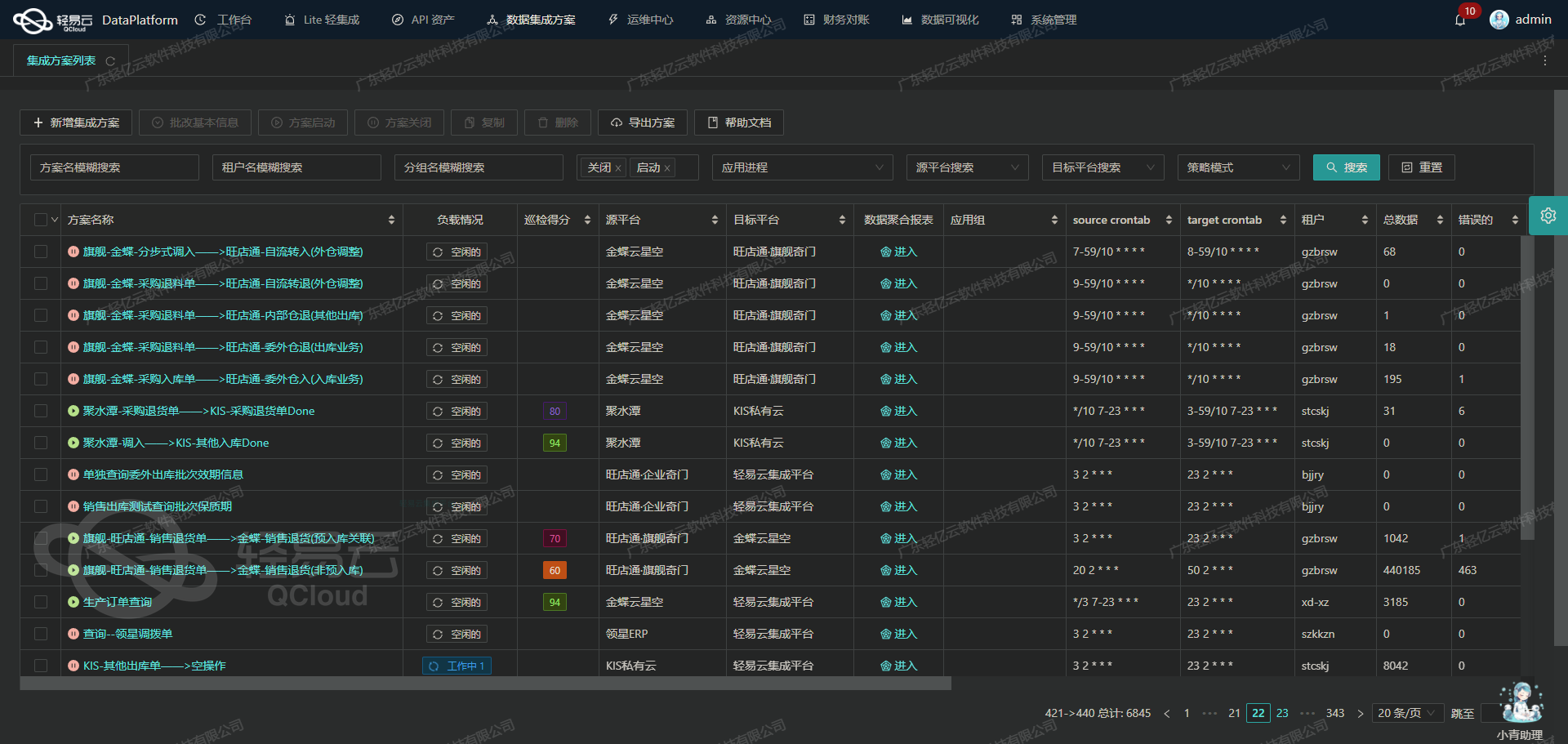Check the row 单独查询委外出库批次效期信息
1568x744 pixels.
pyautogui.click(x=41, y=474)
